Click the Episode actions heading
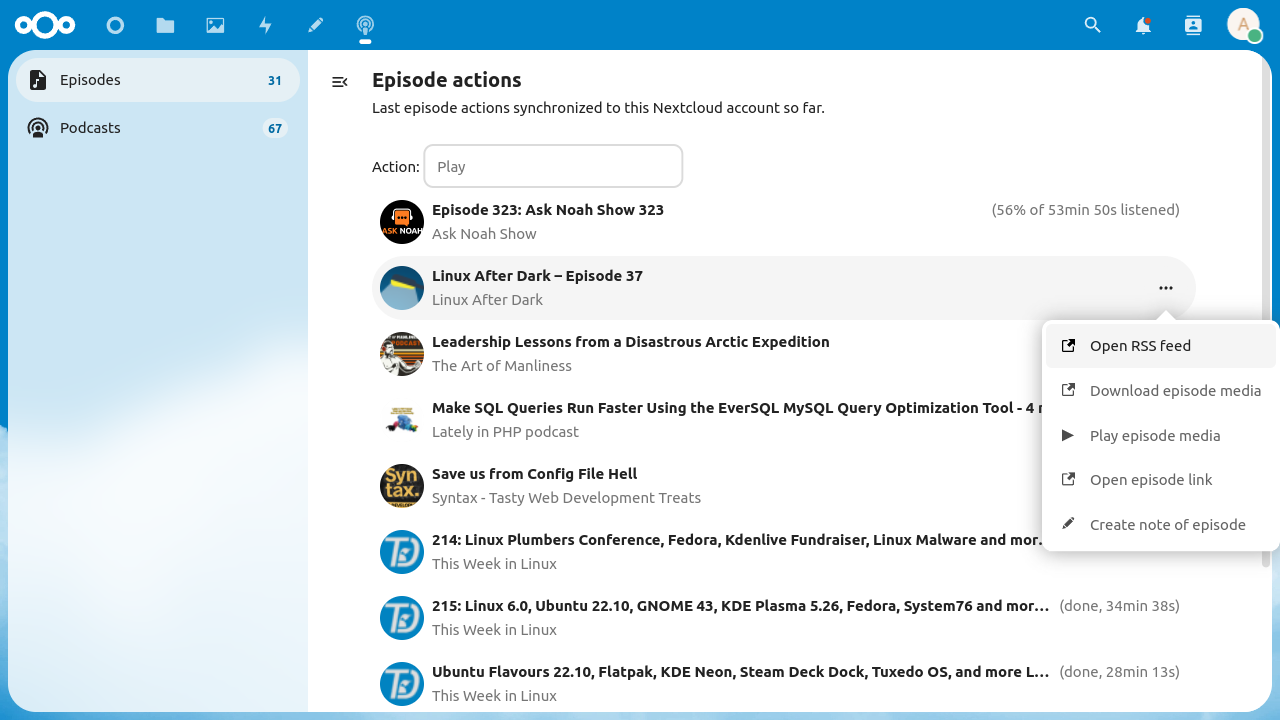 [x=447, y=80]
